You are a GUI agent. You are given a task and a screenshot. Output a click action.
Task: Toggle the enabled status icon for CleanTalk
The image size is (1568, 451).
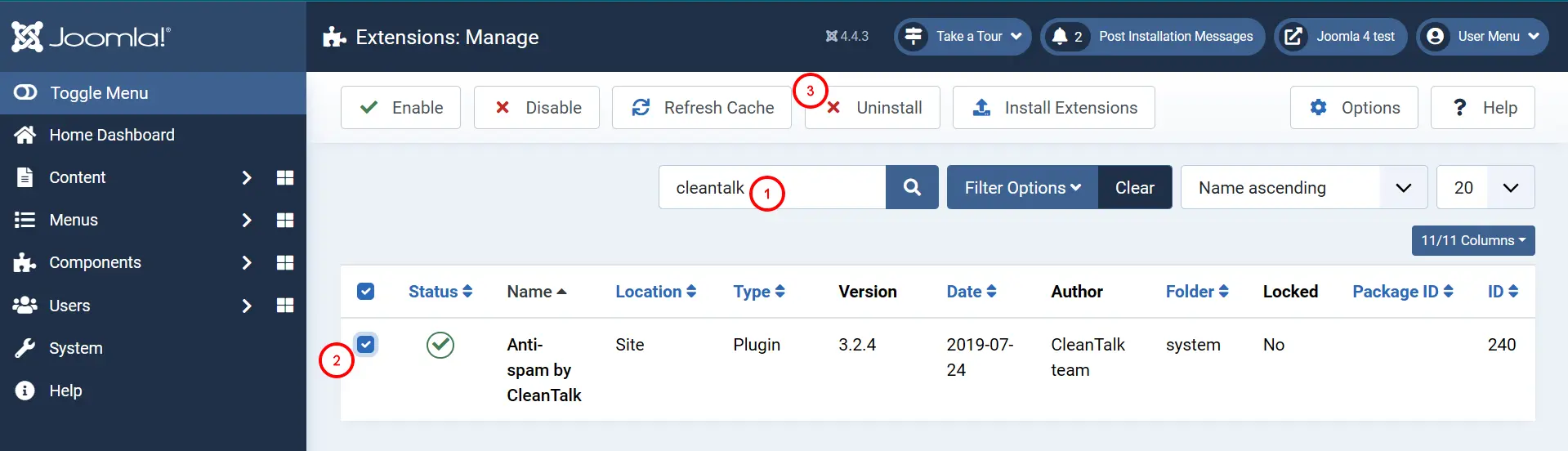[440, 345]
